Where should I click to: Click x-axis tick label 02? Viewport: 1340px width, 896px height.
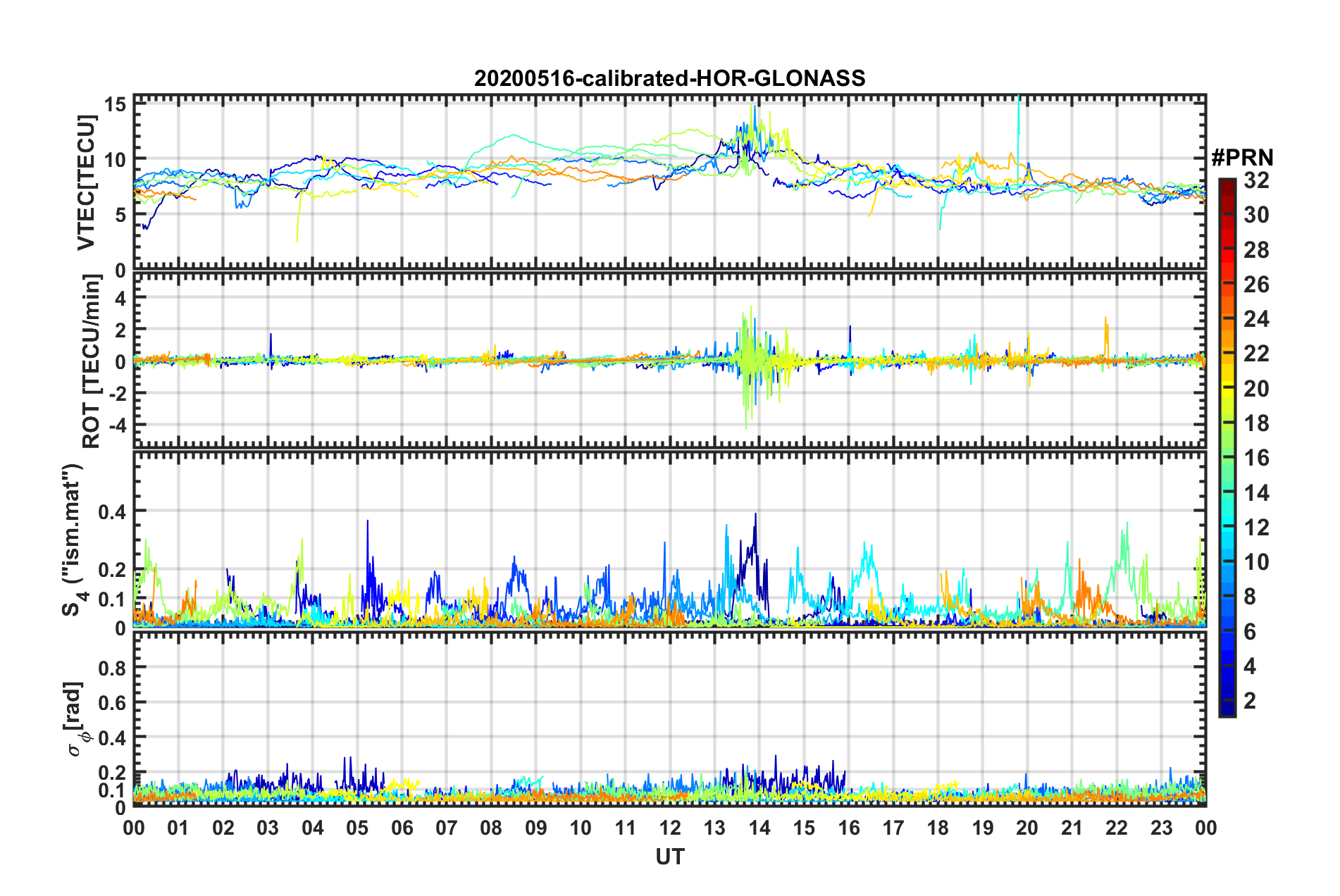[x=223, y=828]
